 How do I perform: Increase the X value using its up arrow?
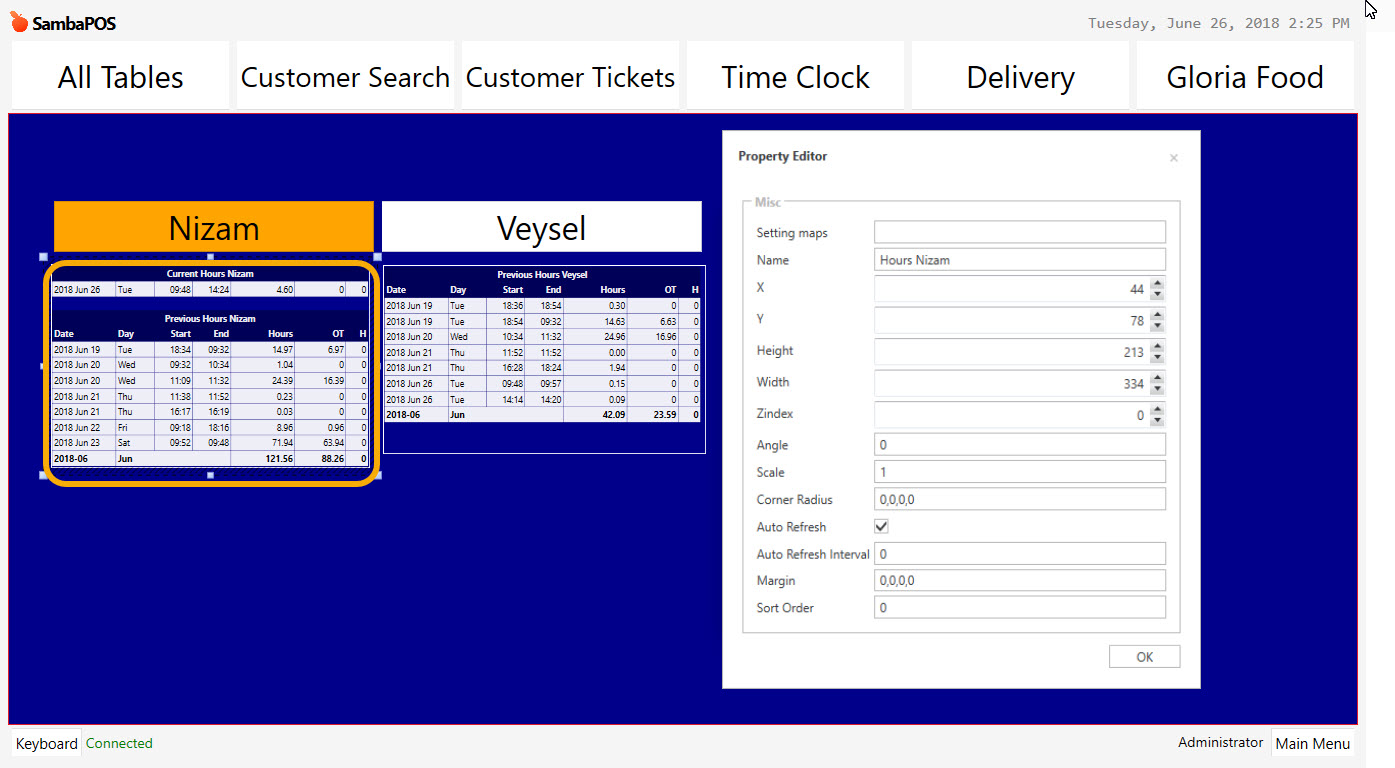[x=1157, y=283]
